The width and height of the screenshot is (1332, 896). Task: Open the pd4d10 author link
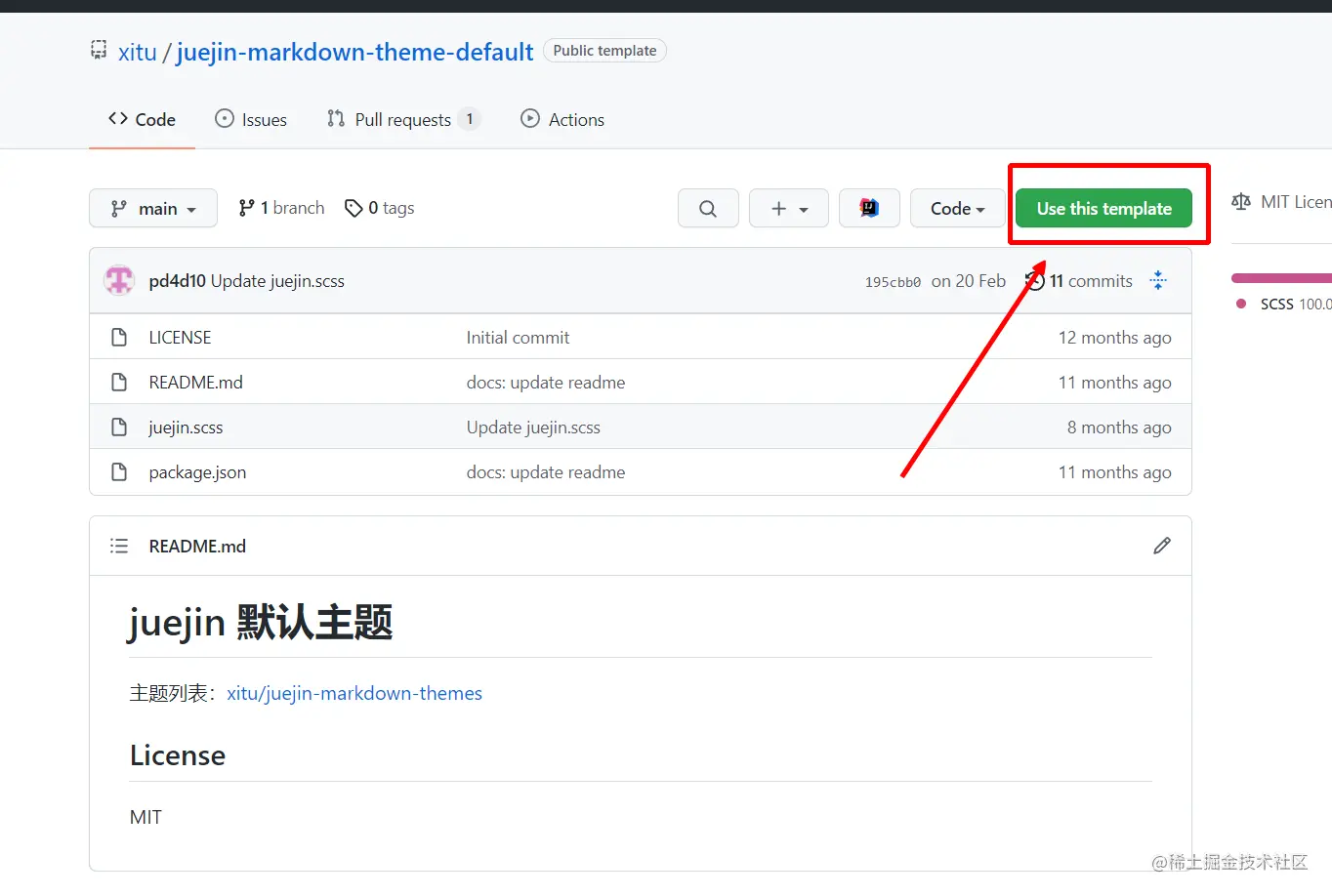tap(177, 281)
